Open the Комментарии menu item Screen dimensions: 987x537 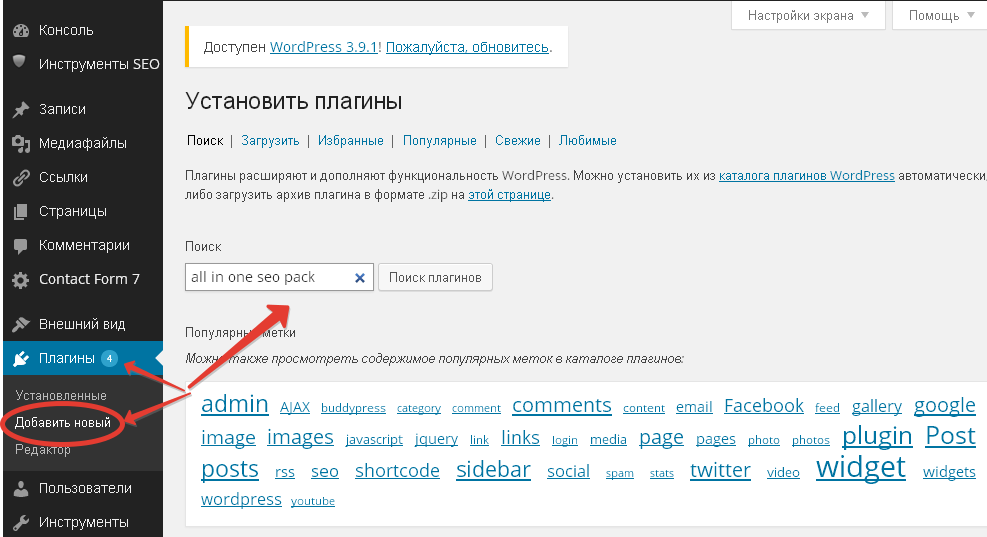click(x=83, y=245)
